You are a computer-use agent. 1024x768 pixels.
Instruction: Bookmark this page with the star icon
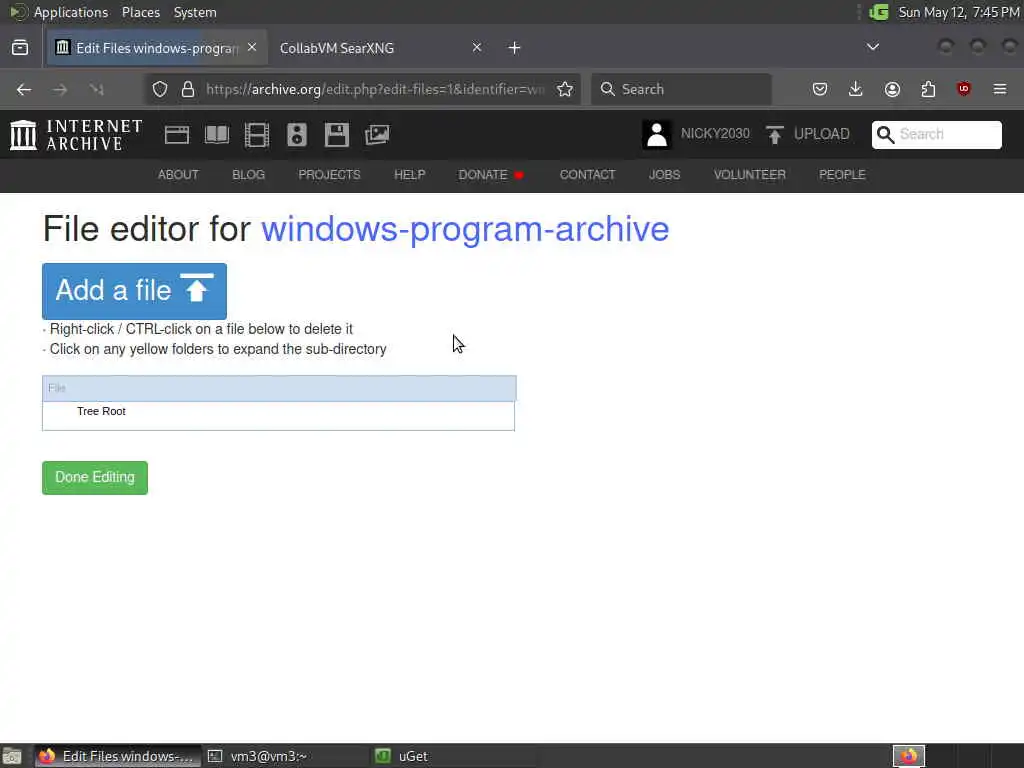(x=565, y=89)
